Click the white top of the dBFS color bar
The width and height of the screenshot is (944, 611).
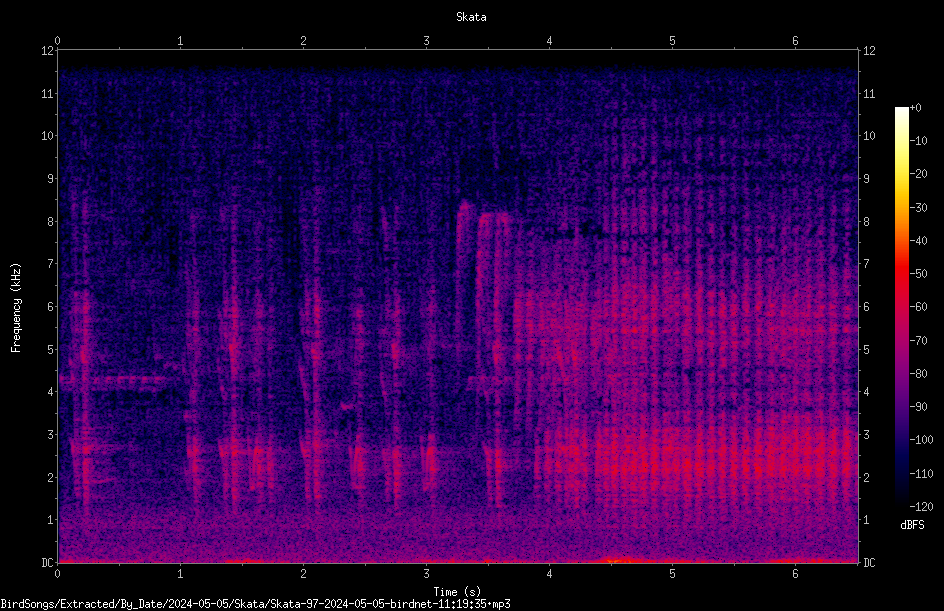point(901,112)
